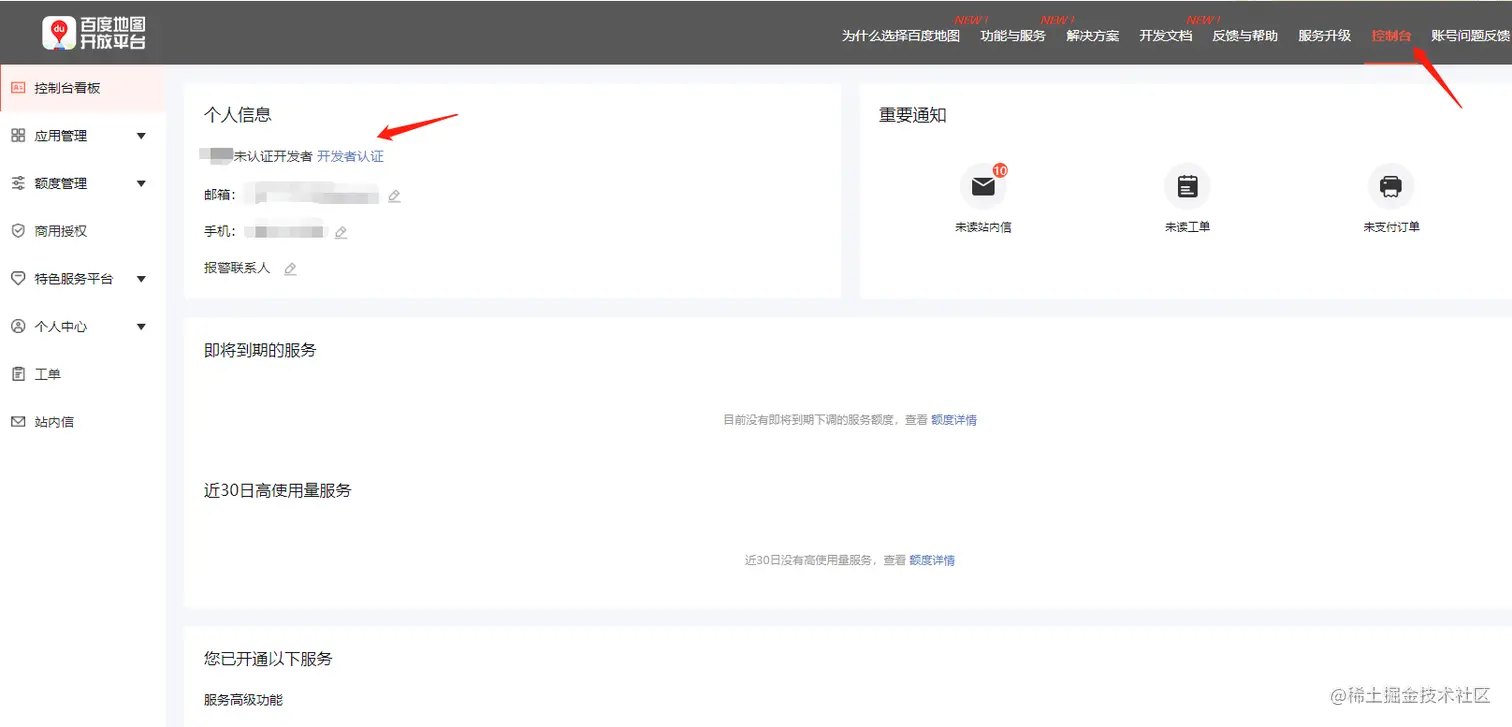Click the 特色服务平台 sidebar icon
Image resolution: width=1512 pixels, height=727 pixels.
(18, 278)
